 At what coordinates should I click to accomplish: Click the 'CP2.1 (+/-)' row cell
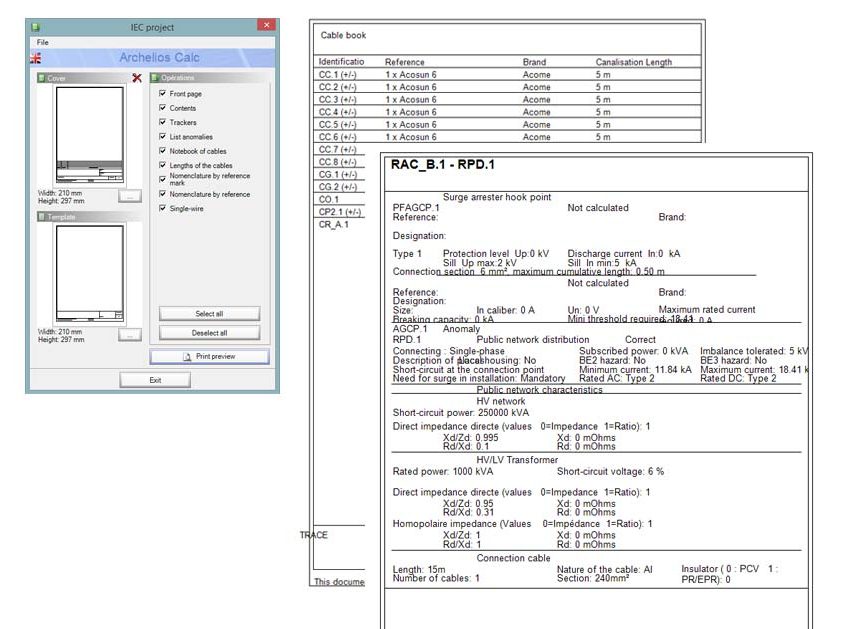(340, 212)
